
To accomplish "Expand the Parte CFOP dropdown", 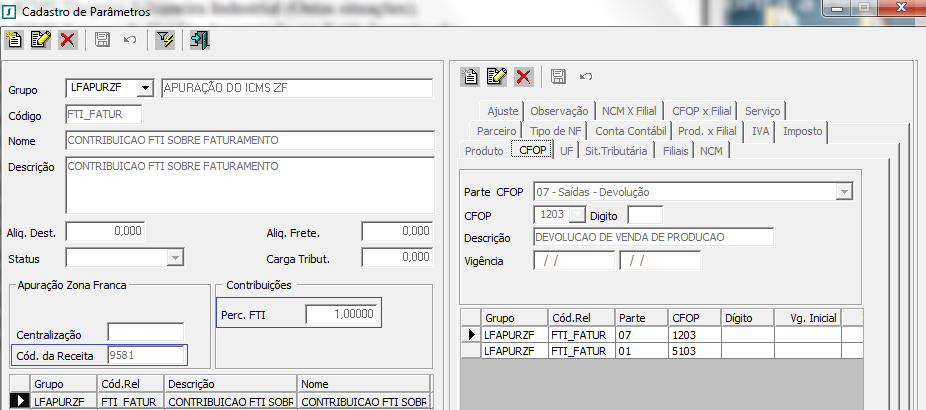I will [x=845, y=192].
